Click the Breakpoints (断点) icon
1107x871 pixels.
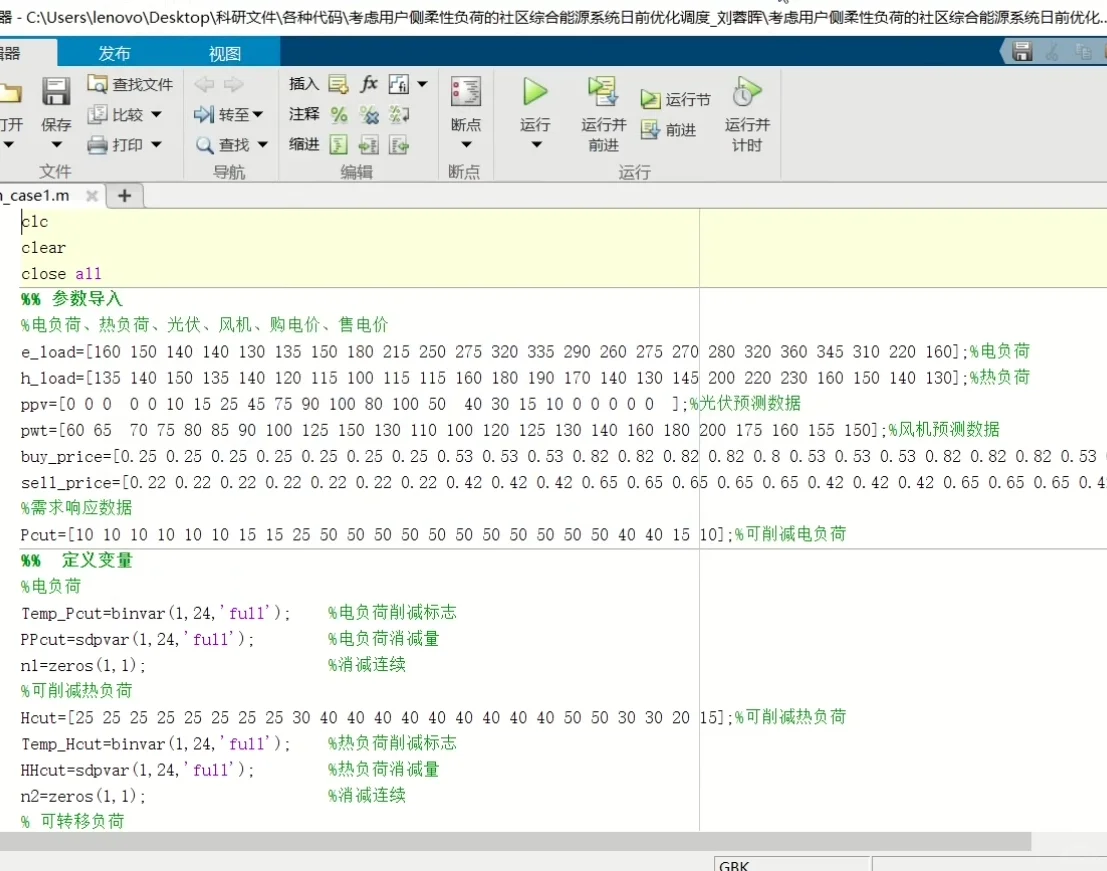(466, 92)
